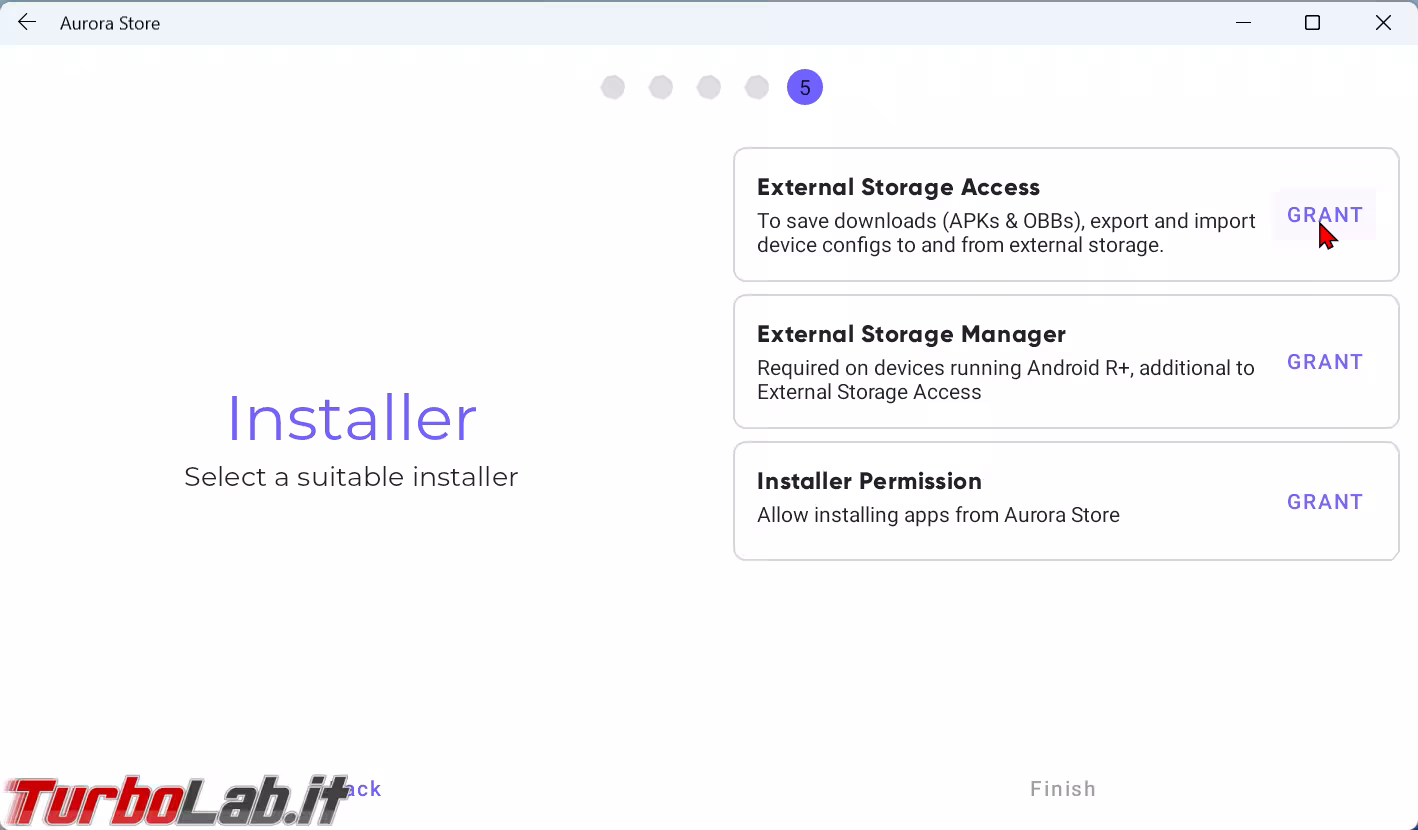The image size is (1418, 830).
Task: Go to the third step indicator dot
Action: click(709, 88)
